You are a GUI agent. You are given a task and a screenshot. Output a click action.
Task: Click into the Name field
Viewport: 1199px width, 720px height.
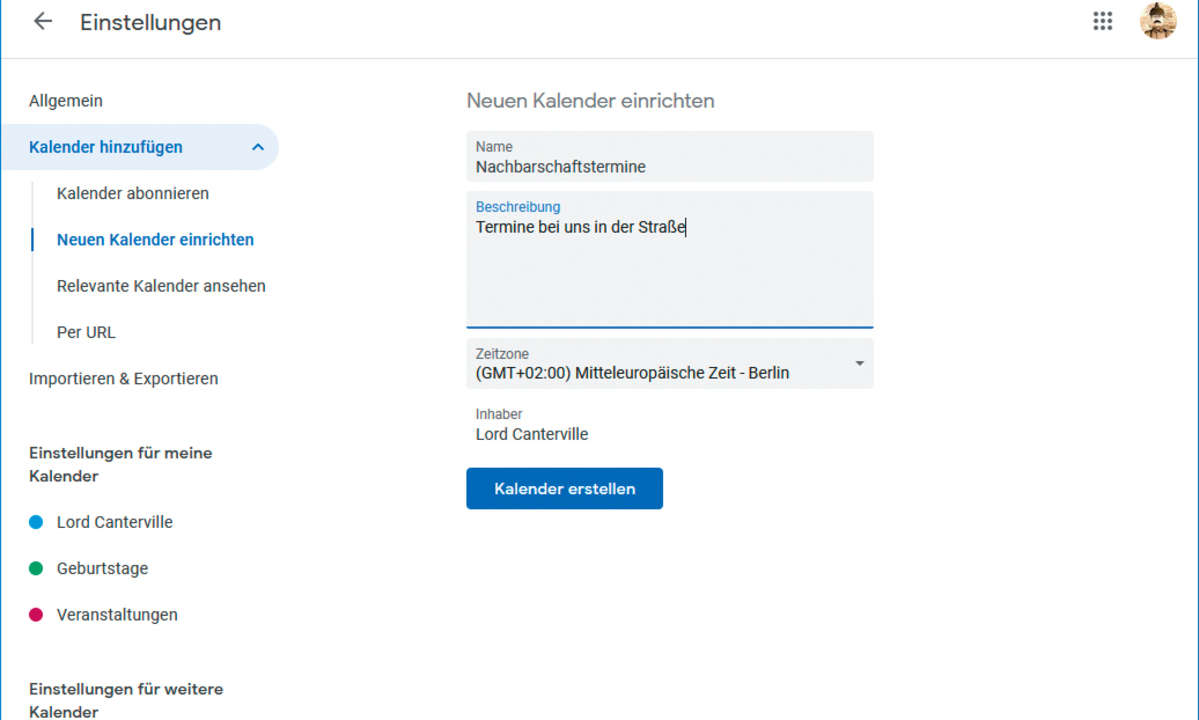pos(670,157)
